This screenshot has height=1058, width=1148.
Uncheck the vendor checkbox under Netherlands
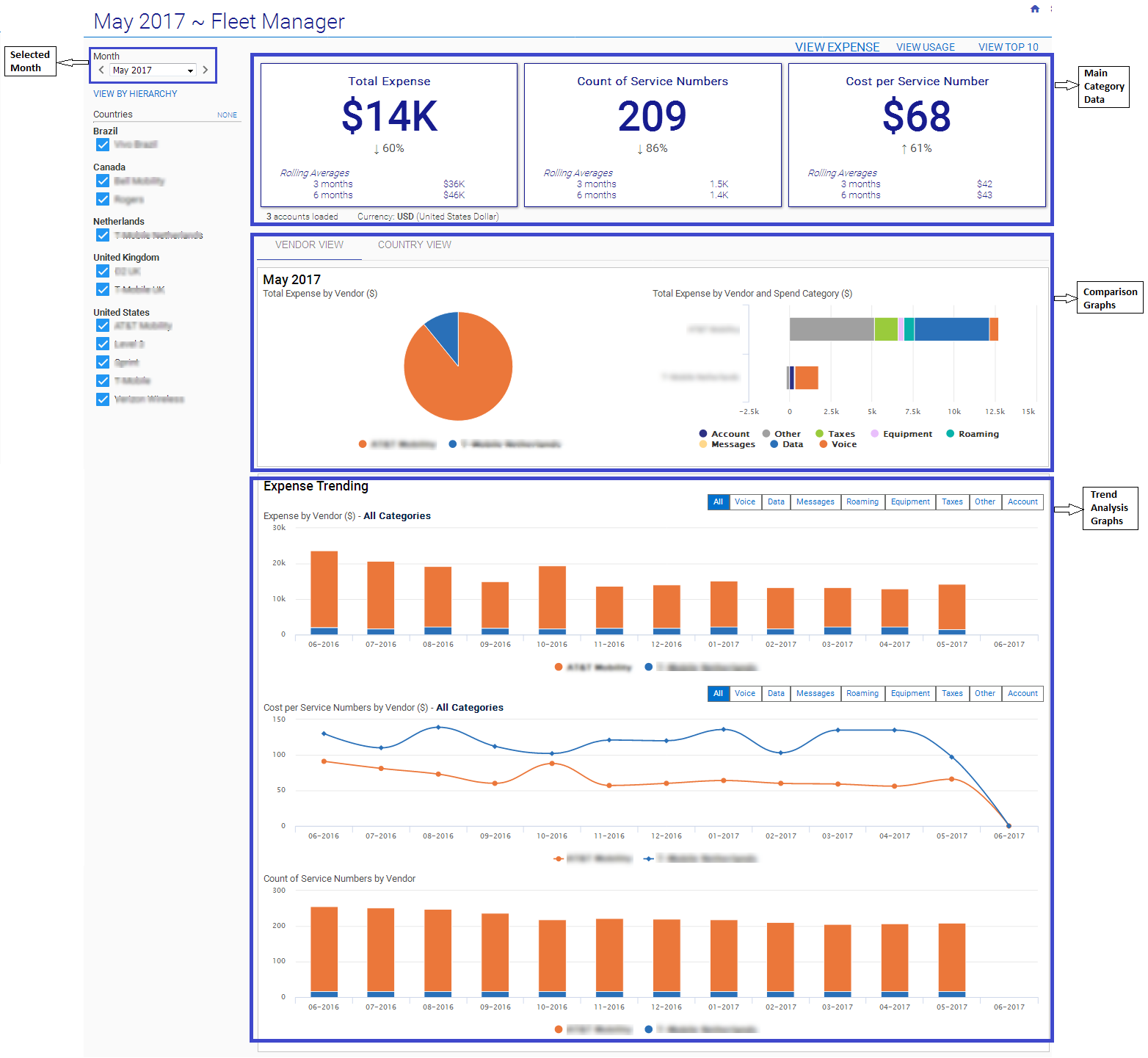[x=103, y=235]
